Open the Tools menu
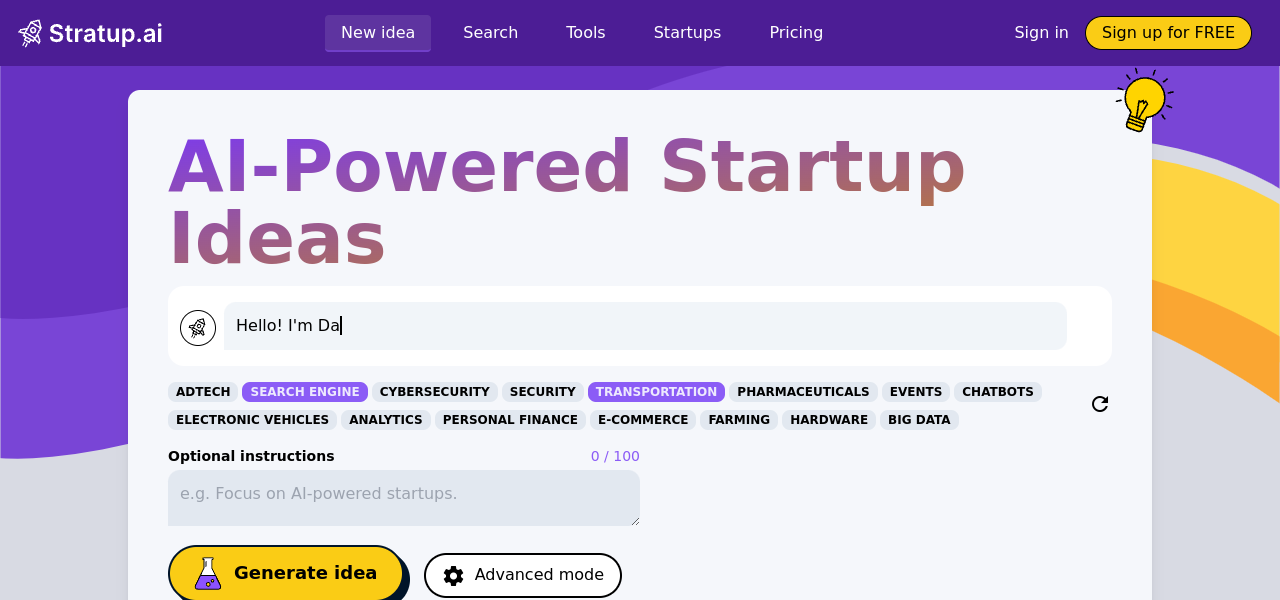1280x600 pixels. click(x=586, y=33)
